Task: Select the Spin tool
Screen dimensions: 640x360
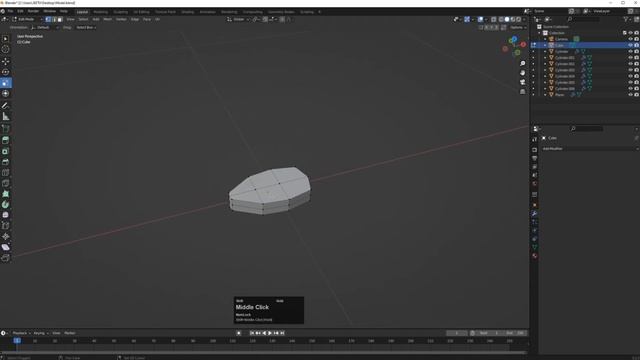Action: (x=6, y=204)
